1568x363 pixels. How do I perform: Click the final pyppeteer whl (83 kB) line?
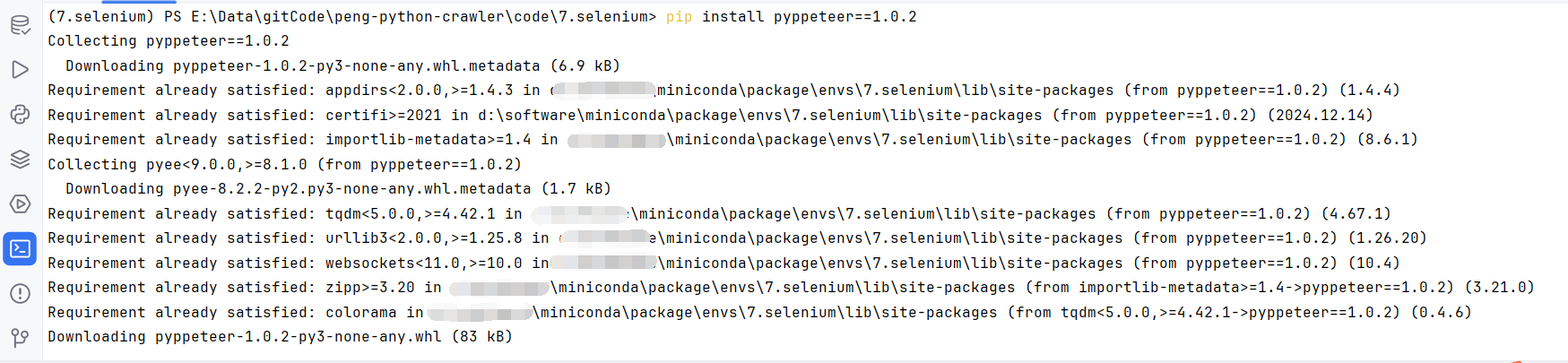[280, 337]
